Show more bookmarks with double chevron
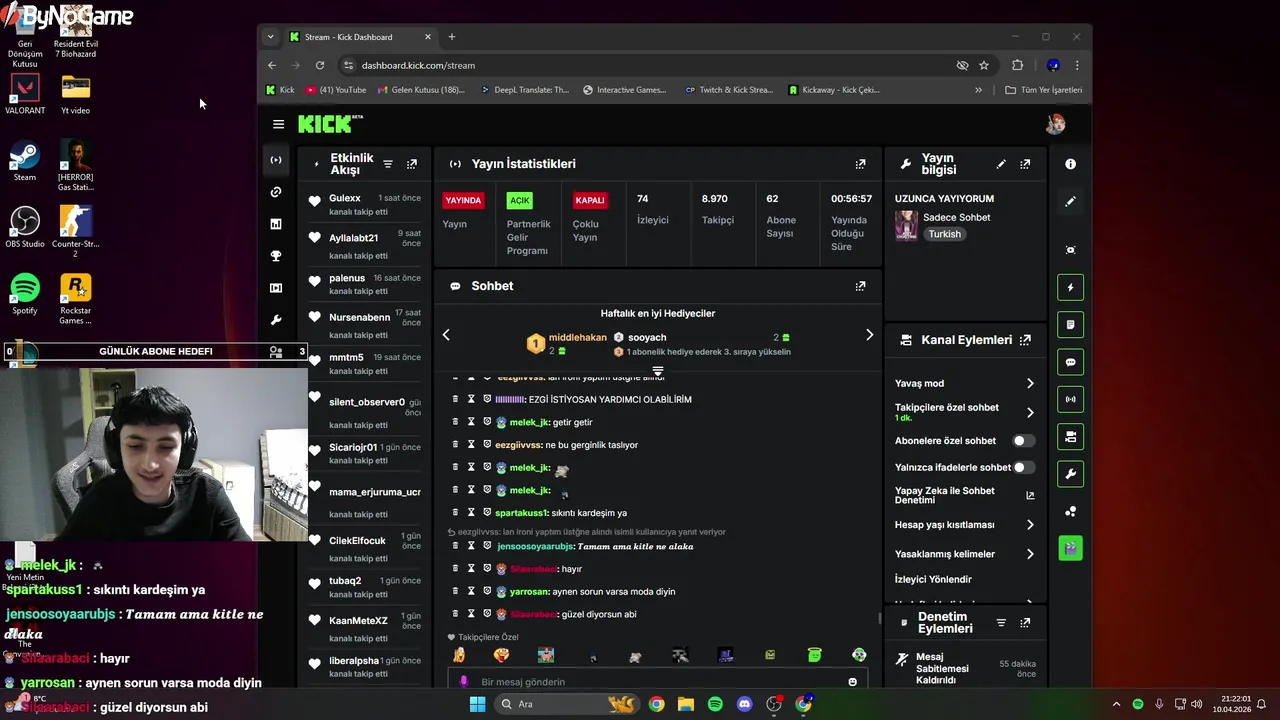Viewport: 1280px width, 720px height. pyautogui.click(x=978, y=90)
